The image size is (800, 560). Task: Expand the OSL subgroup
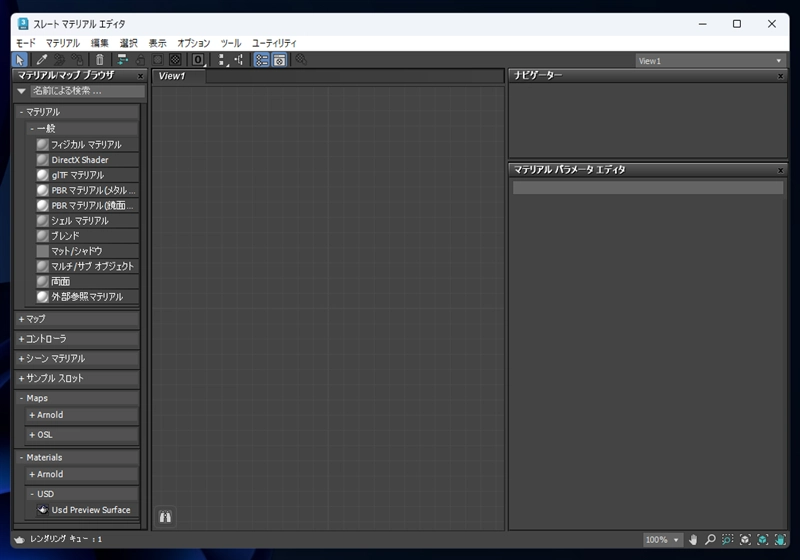coord(82,435)
